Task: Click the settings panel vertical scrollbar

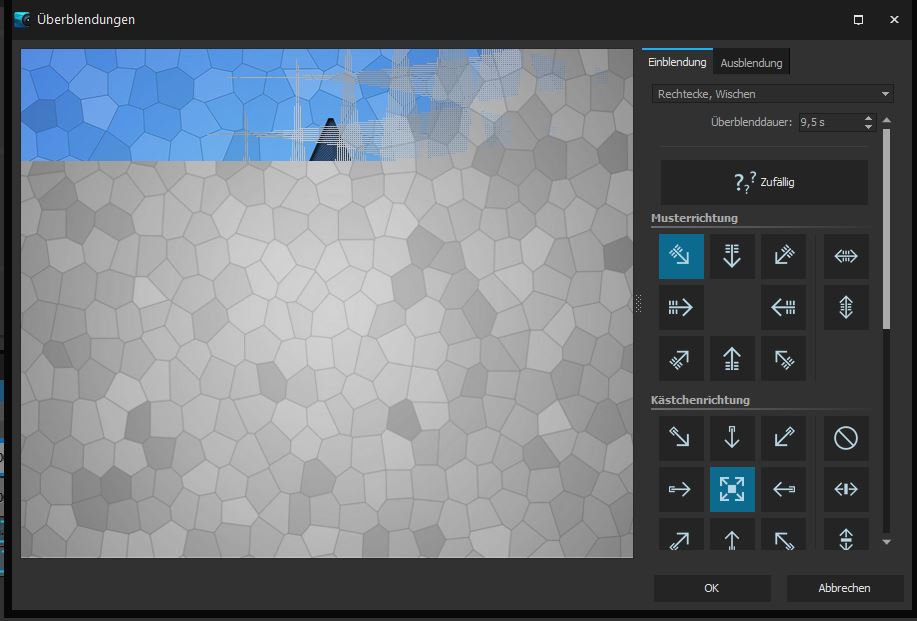Action: tap(886, 230)
